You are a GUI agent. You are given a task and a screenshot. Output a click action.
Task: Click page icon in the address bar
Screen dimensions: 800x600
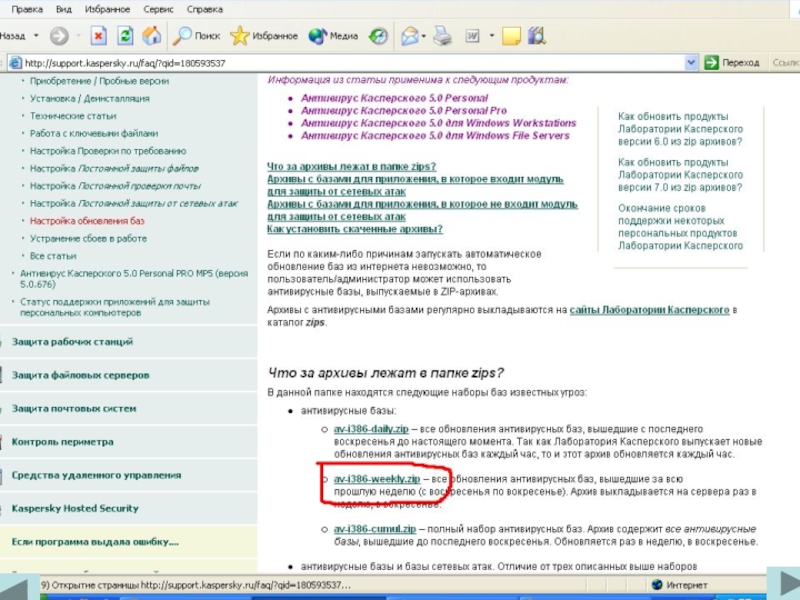point(15,63)
